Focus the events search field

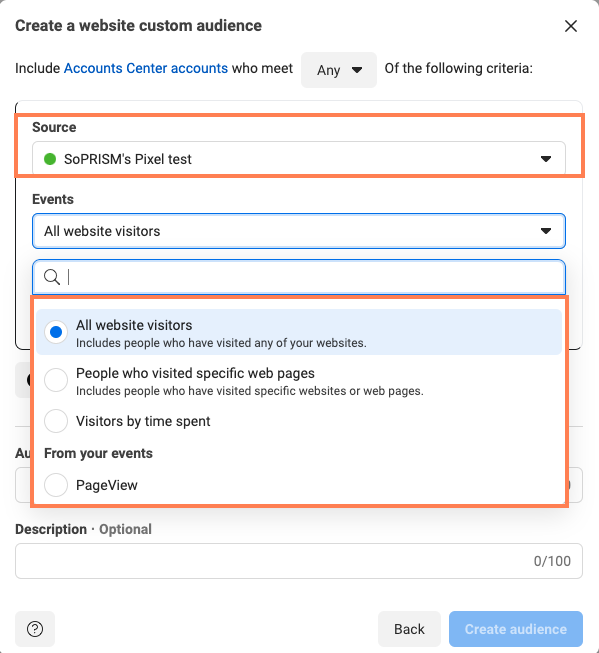click(x=299, y=277)
